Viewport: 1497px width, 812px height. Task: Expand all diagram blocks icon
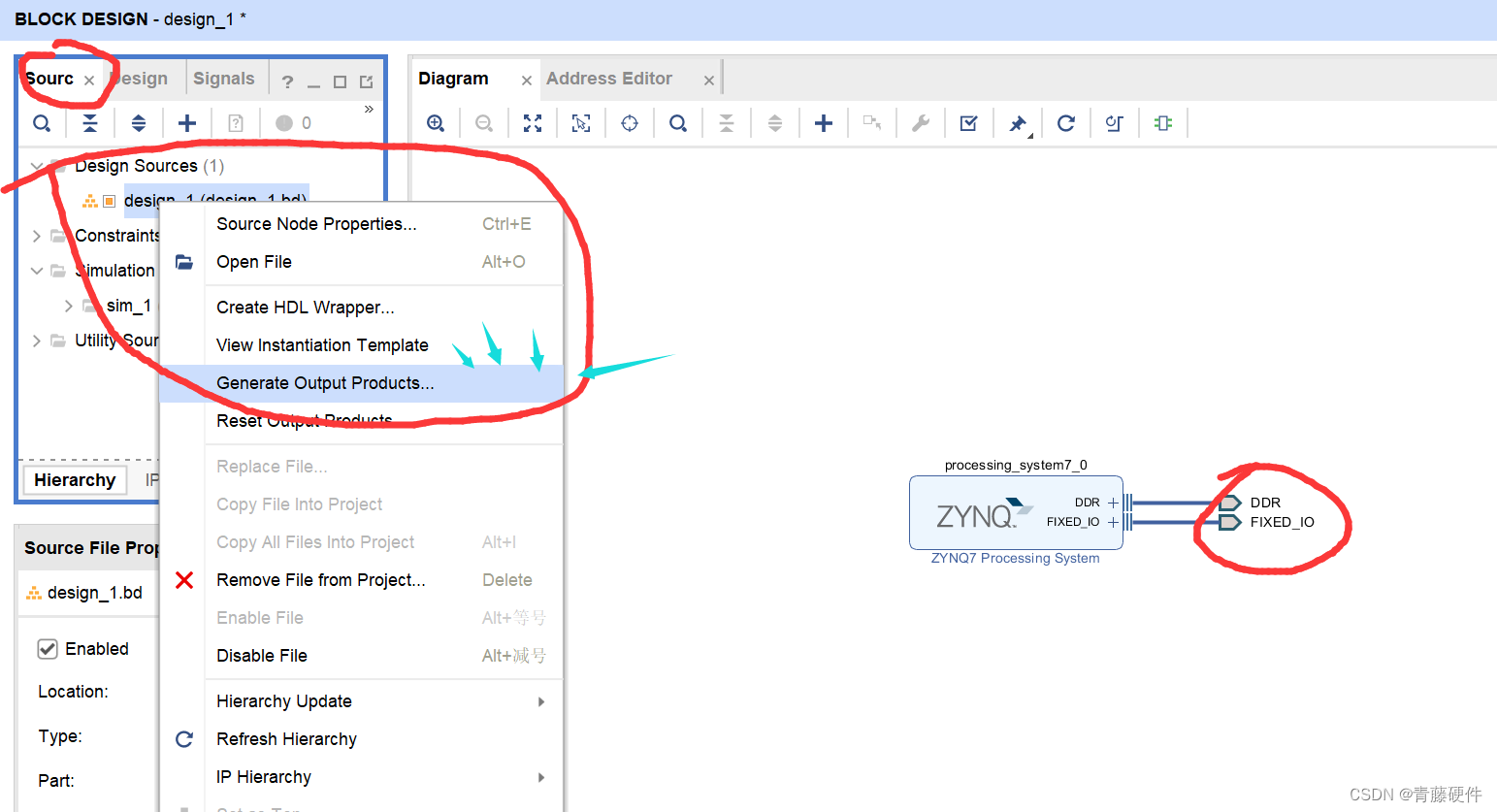pyautogui.click(x=775, y=123)
